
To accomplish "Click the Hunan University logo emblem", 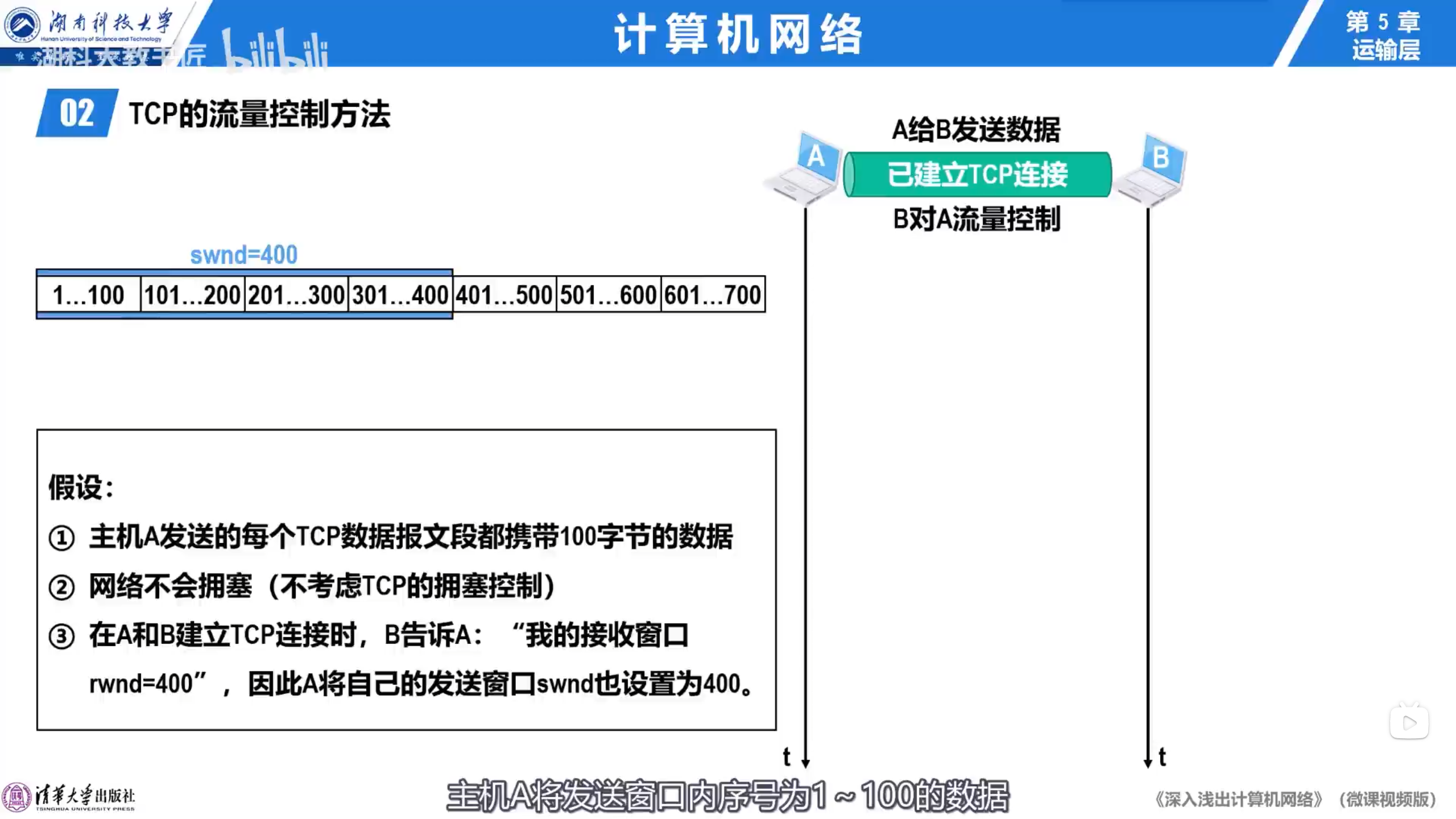I will point(22,24).
